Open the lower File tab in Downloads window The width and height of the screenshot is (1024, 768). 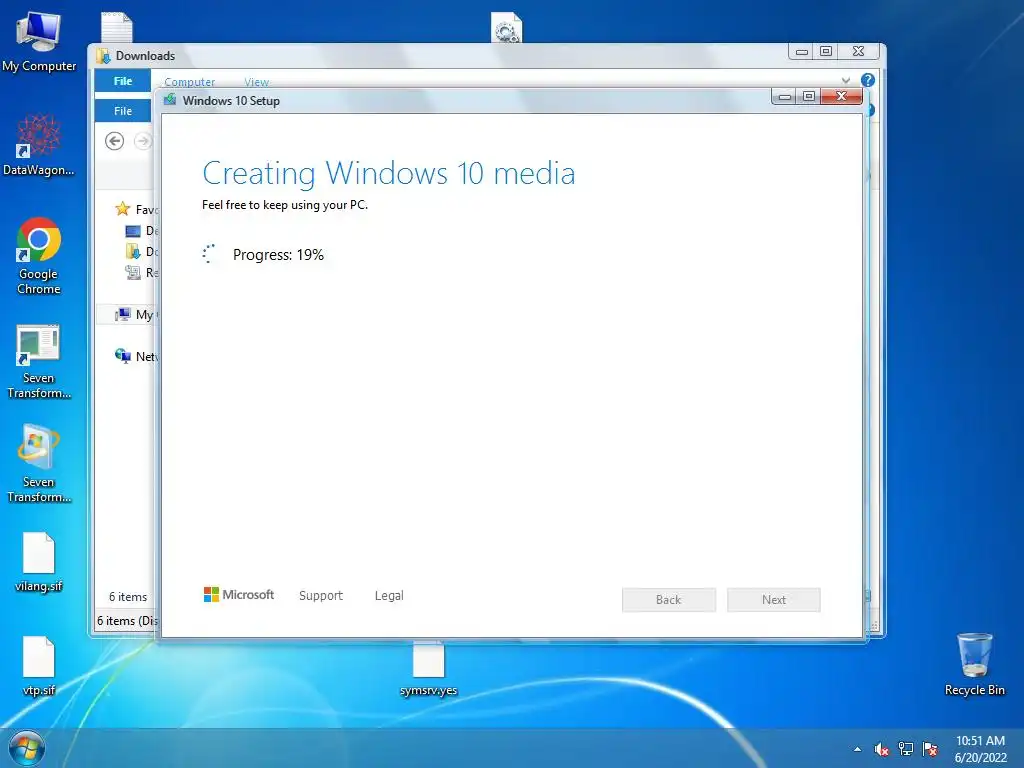click(123, 111)
